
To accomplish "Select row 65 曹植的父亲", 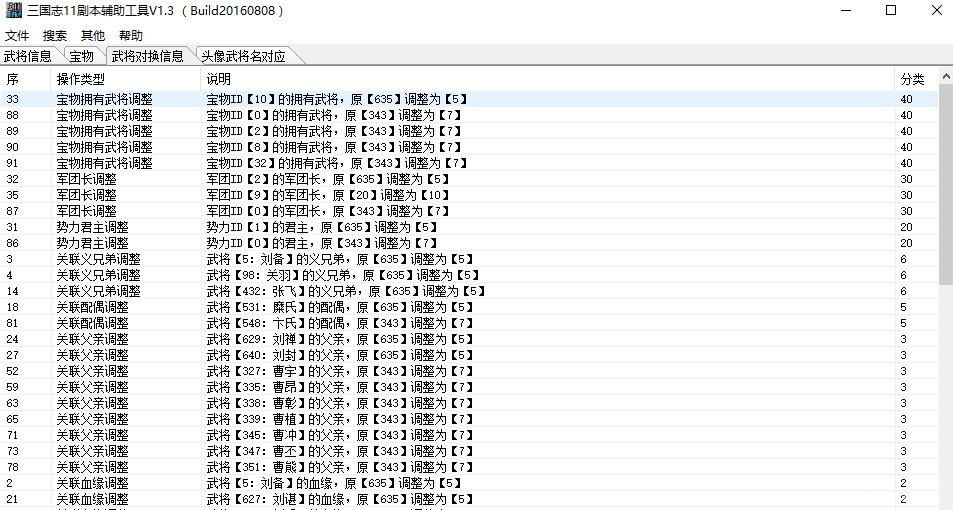I will click(x=469, y=419).
